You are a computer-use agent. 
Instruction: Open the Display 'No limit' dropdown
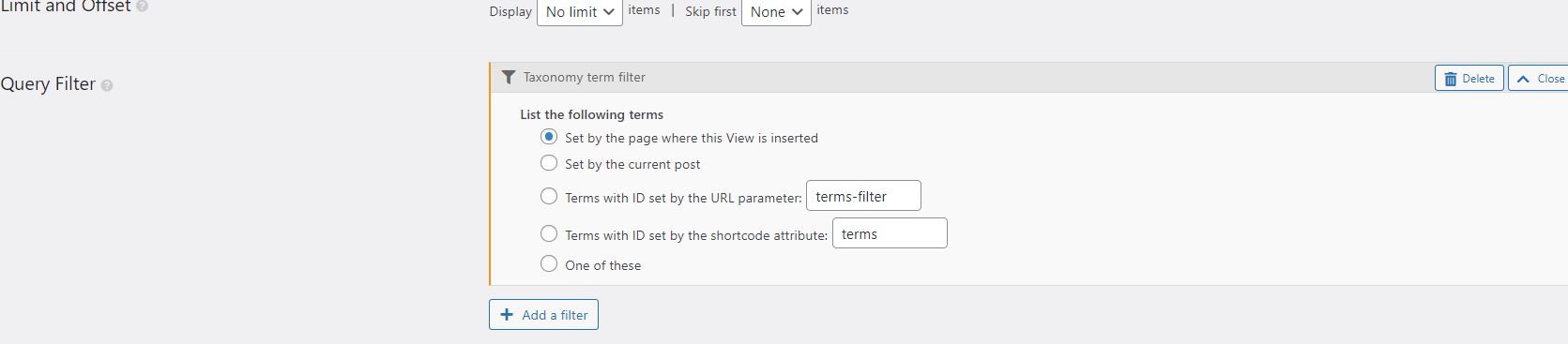(x=580, y=11)
